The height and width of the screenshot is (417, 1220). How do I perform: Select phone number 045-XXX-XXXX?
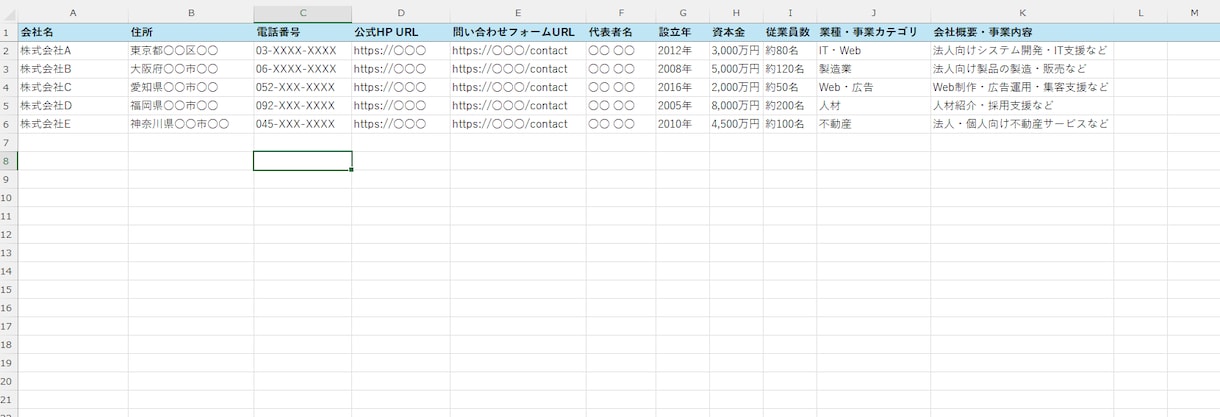(303, 124)
